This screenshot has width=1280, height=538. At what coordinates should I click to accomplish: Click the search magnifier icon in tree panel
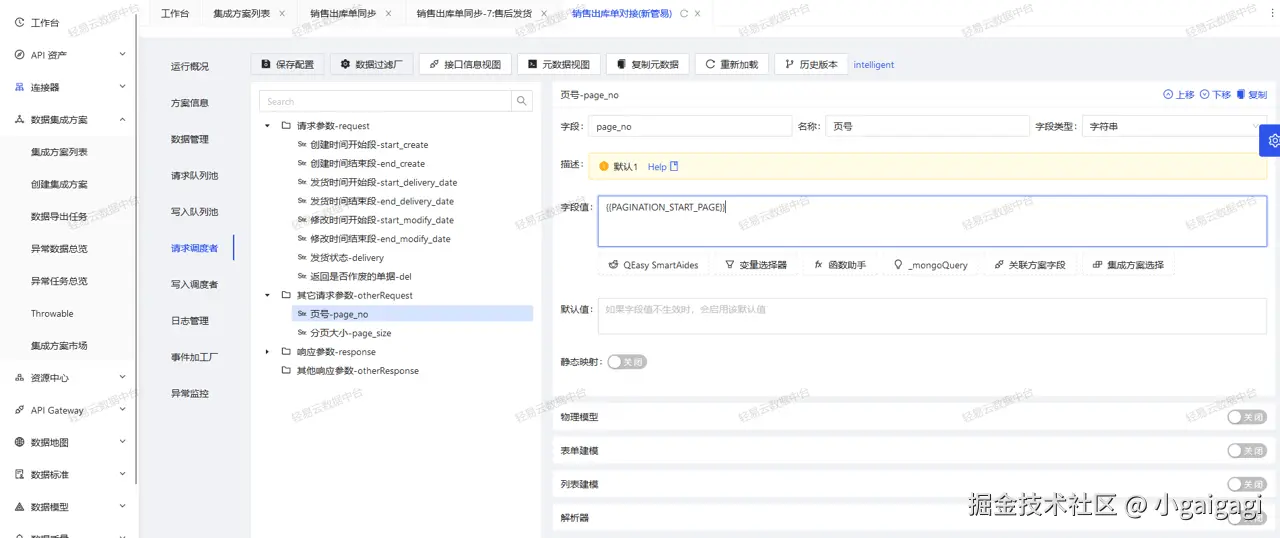tap(522, 101)
